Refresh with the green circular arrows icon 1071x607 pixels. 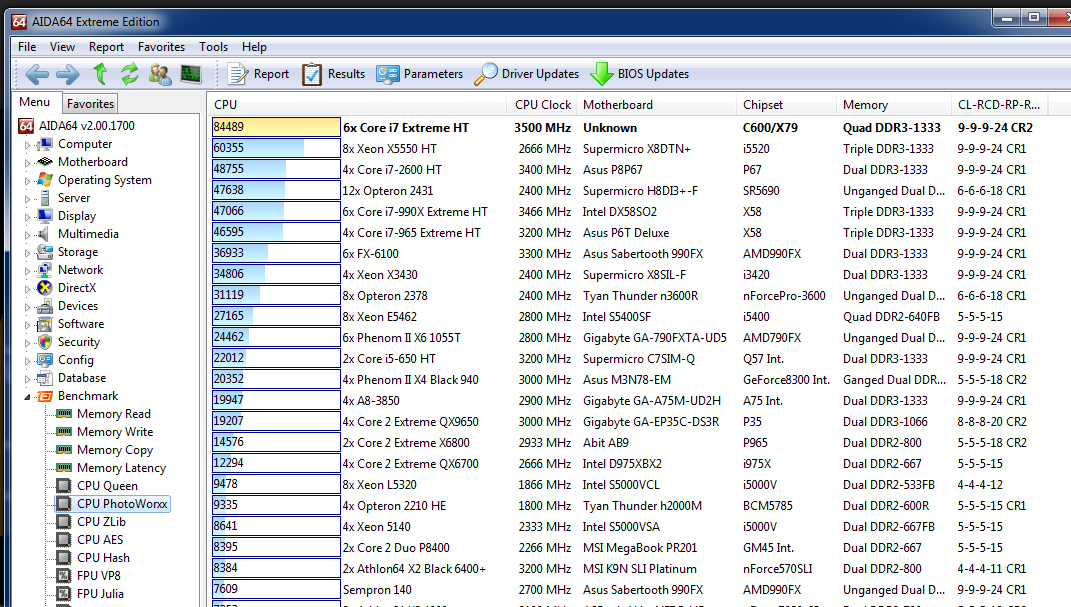(x=130, y=74)
